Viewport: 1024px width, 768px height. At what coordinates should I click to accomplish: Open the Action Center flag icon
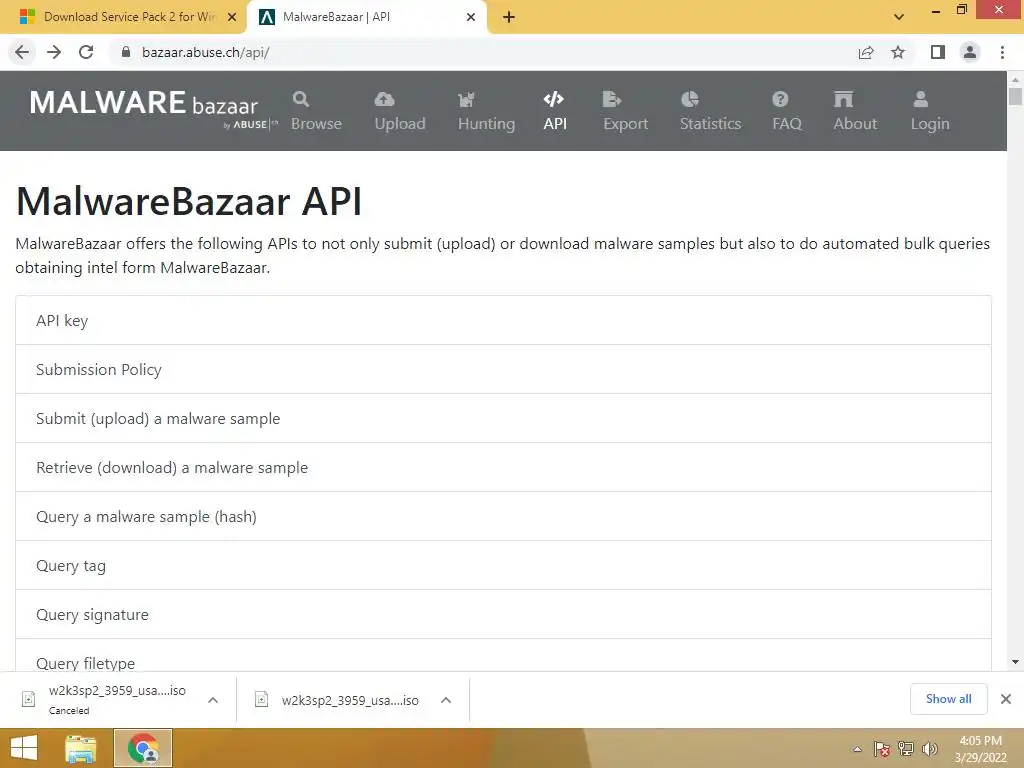click(882, 749)
